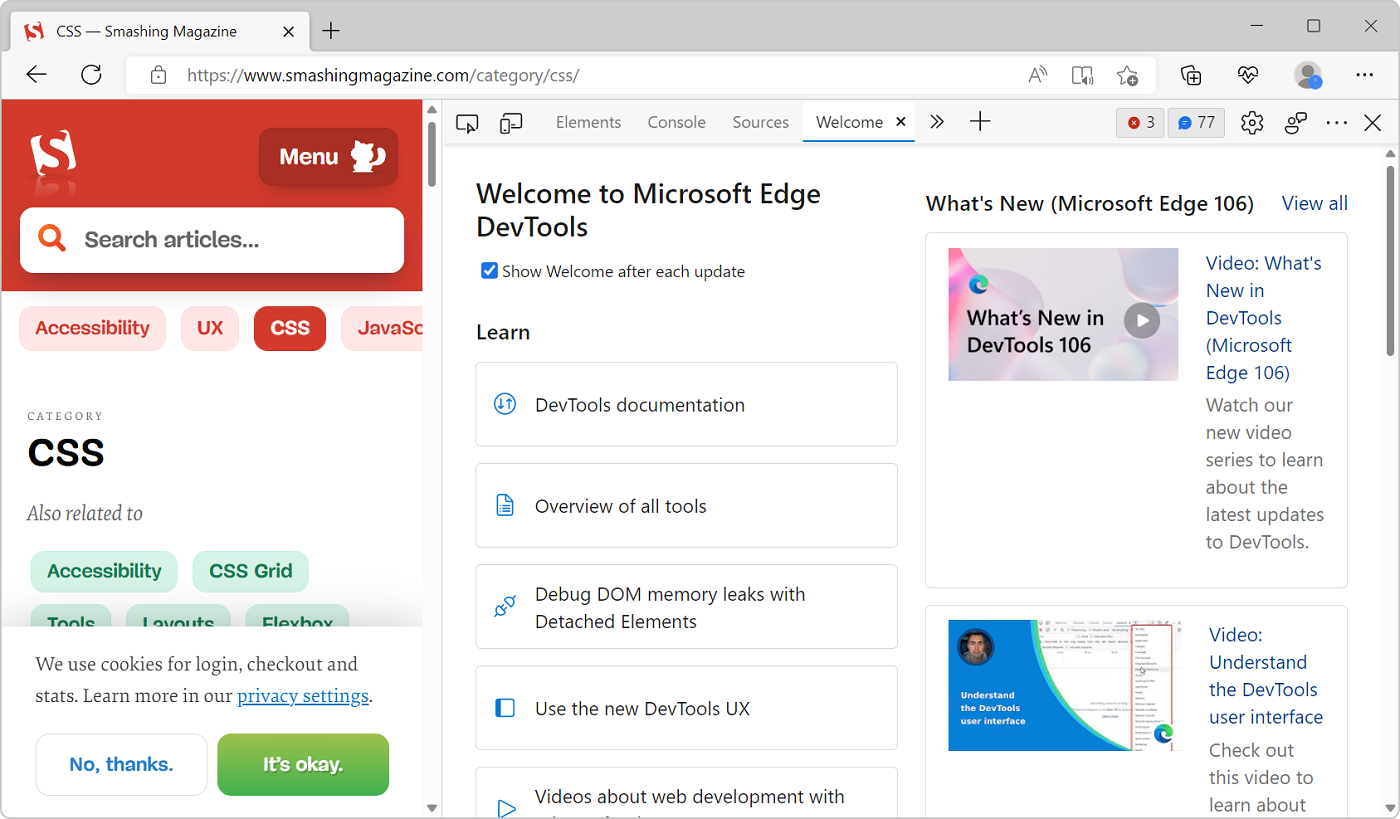Accept cookies with It's okay button
This screenshot has width=1400, height=819.
click(x=303, y=764)
